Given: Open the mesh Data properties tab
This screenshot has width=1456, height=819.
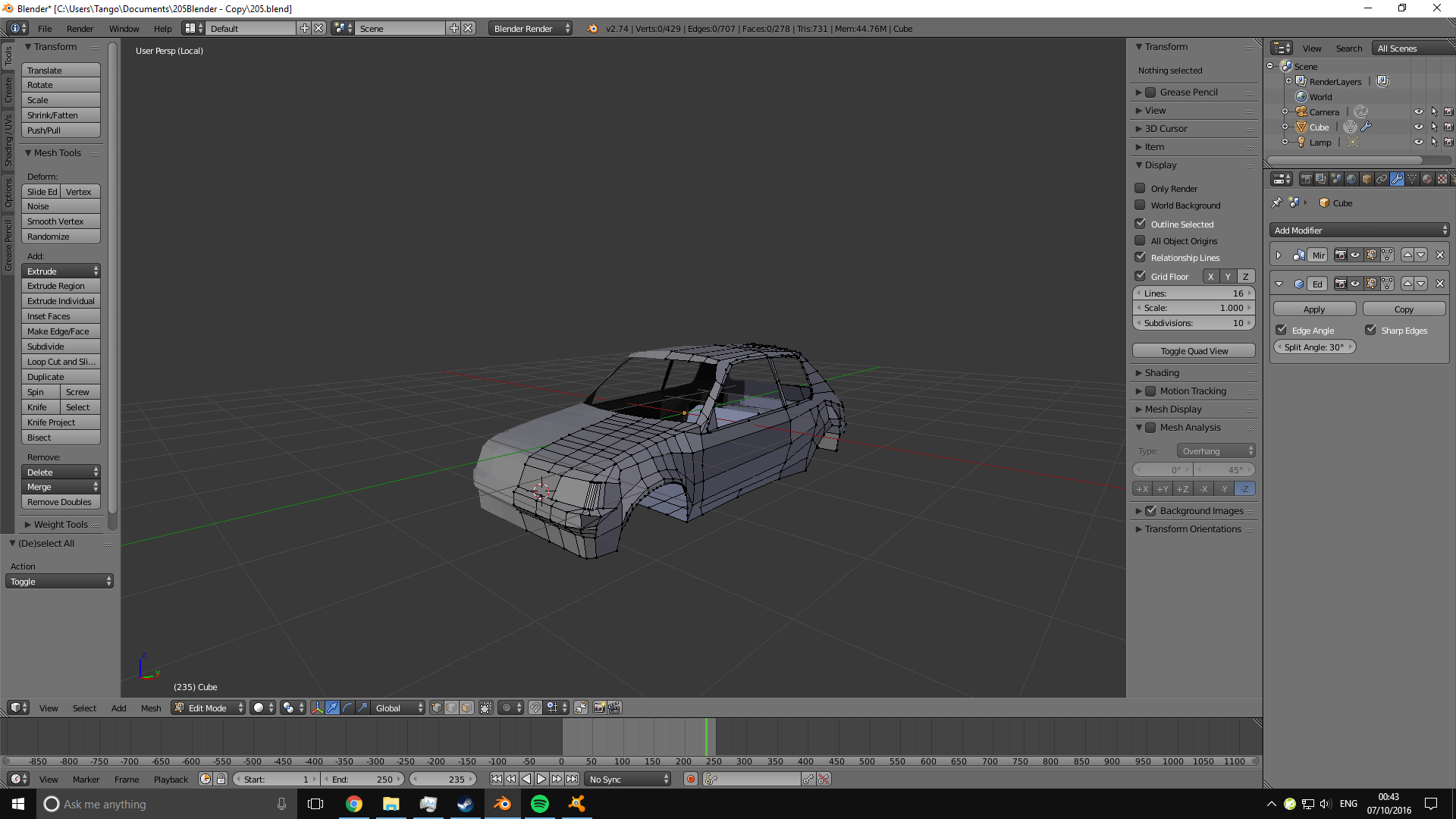Looking at the screenshot, I should click(1412, 179).
